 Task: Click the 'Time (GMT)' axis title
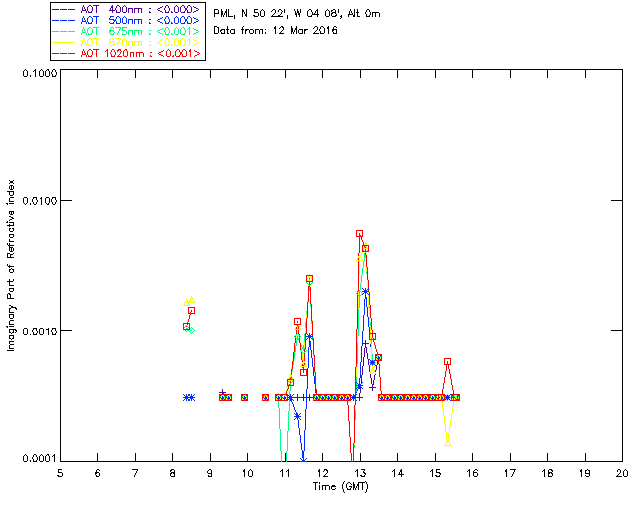point(340,487)
